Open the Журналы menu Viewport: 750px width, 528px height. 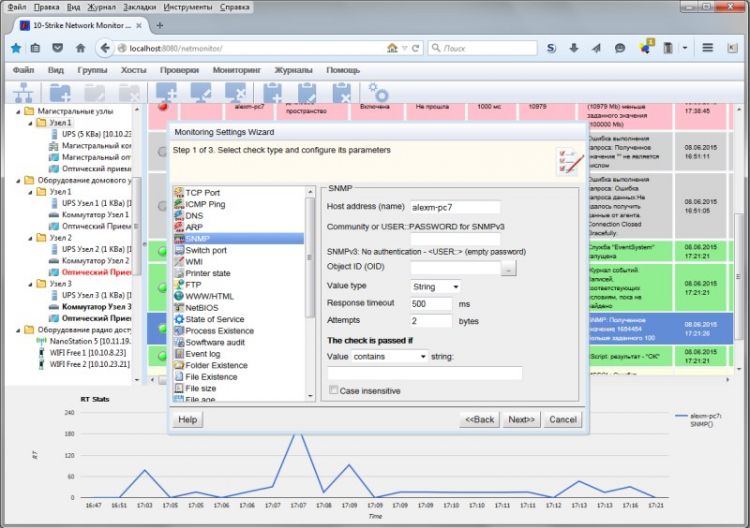point(294,71)
